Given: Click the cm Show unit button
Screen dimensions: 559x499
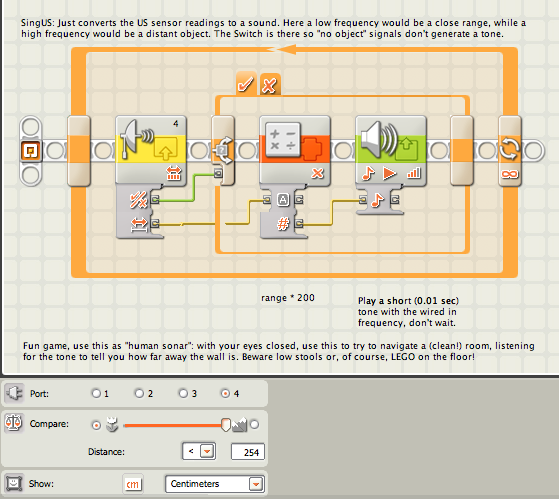Looking at the screenshot, I should [x=133, y=484].
